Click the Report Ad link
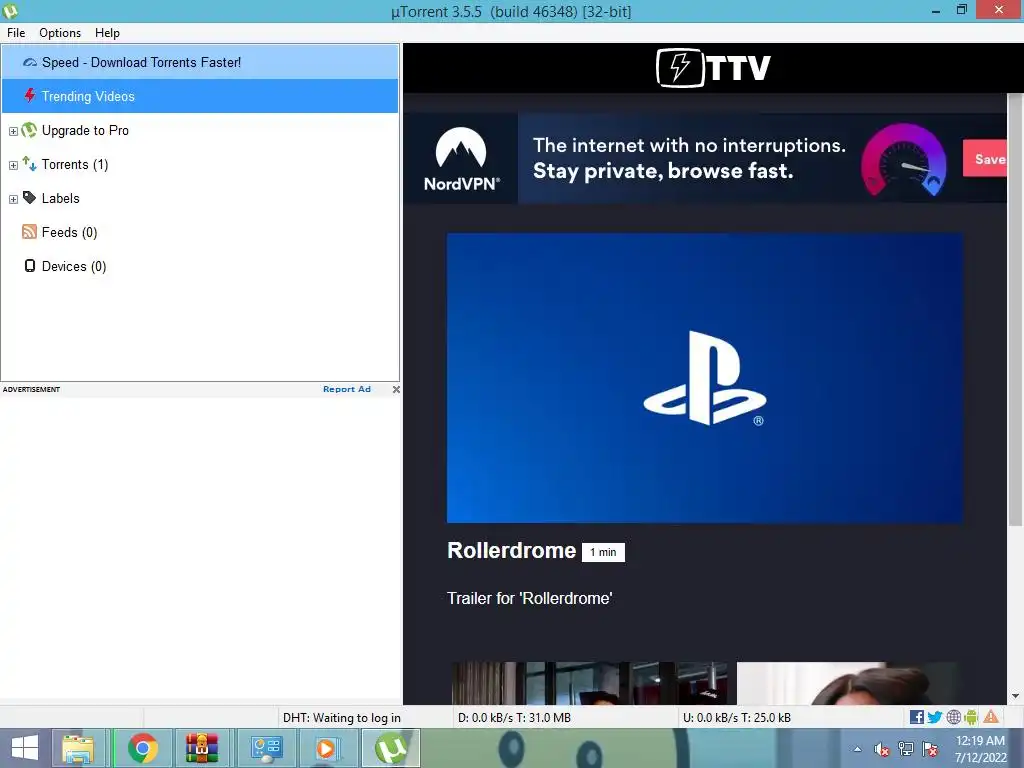The height and width of the screenshot is (768, 1024). (x=347, y=389)
